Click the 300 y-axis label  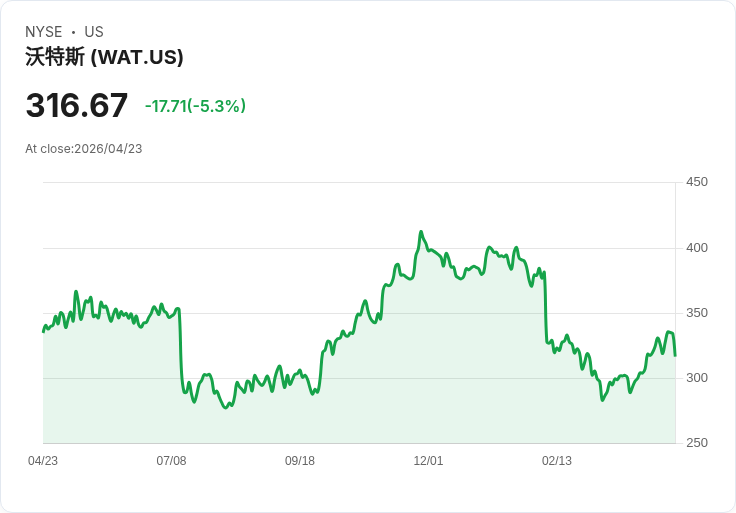pyautogui.click(x=696, y=378)
